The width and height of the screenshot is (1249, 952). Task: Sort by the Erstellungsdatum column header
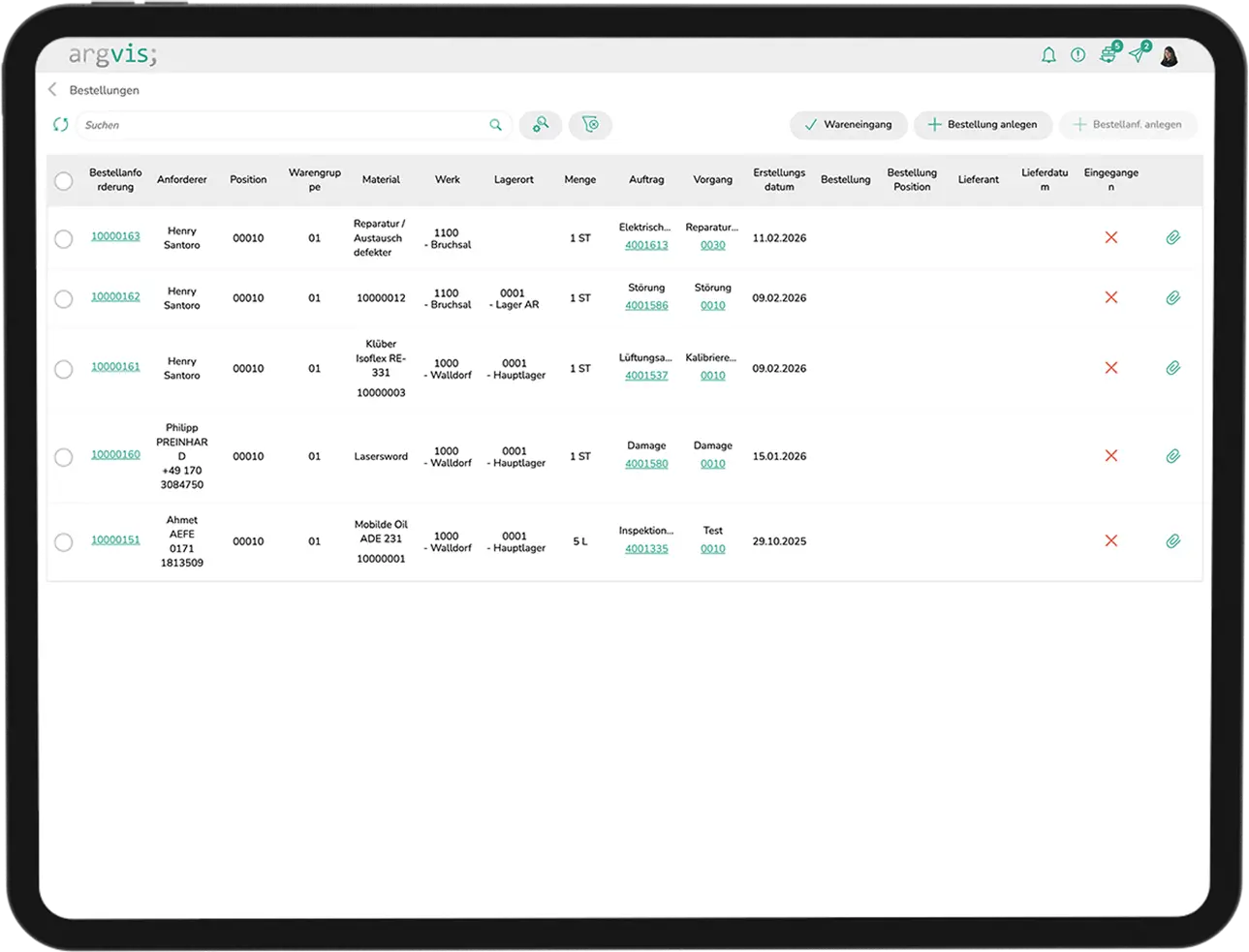[x=779, y=180]
